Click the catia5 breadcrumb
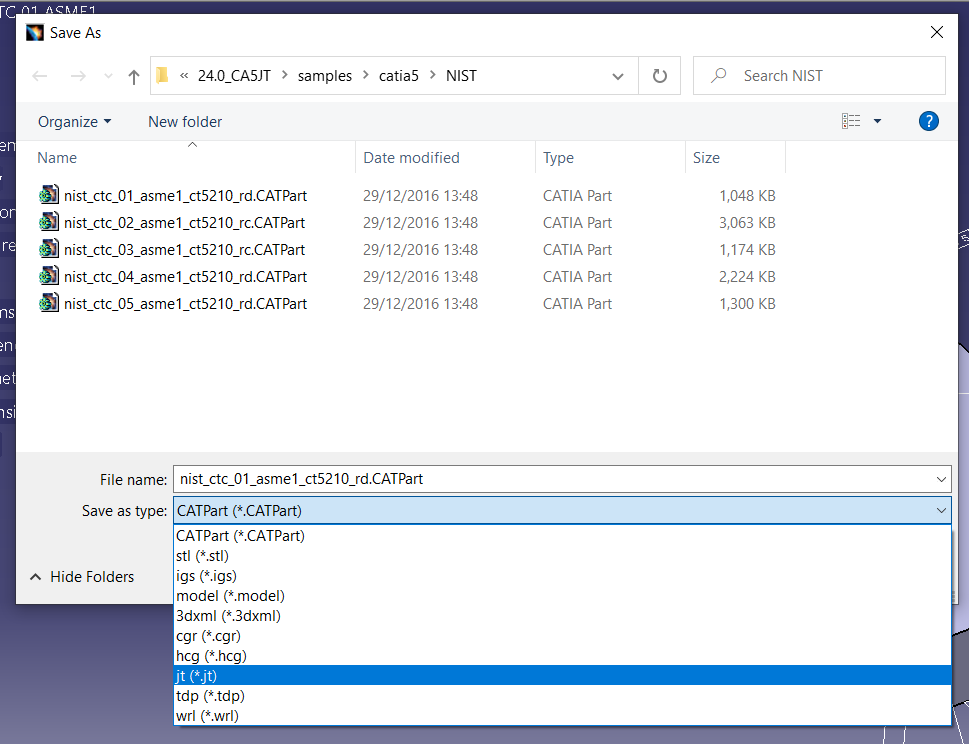 [399, 75]
